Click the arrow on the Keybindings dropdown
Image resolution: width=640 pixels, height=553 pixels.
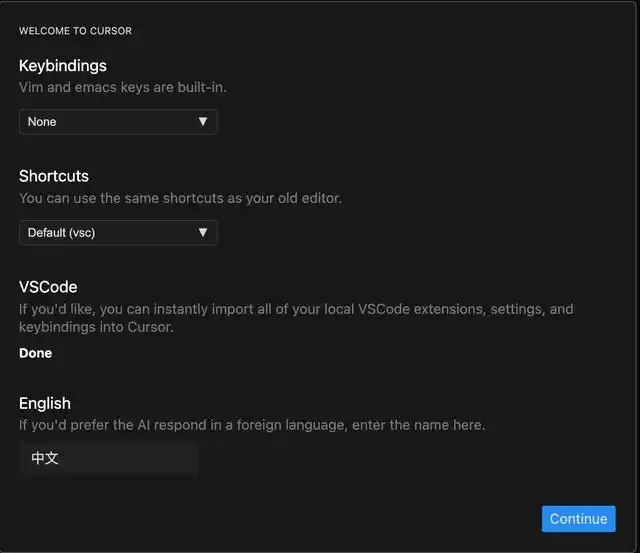[x=203, y=122]
